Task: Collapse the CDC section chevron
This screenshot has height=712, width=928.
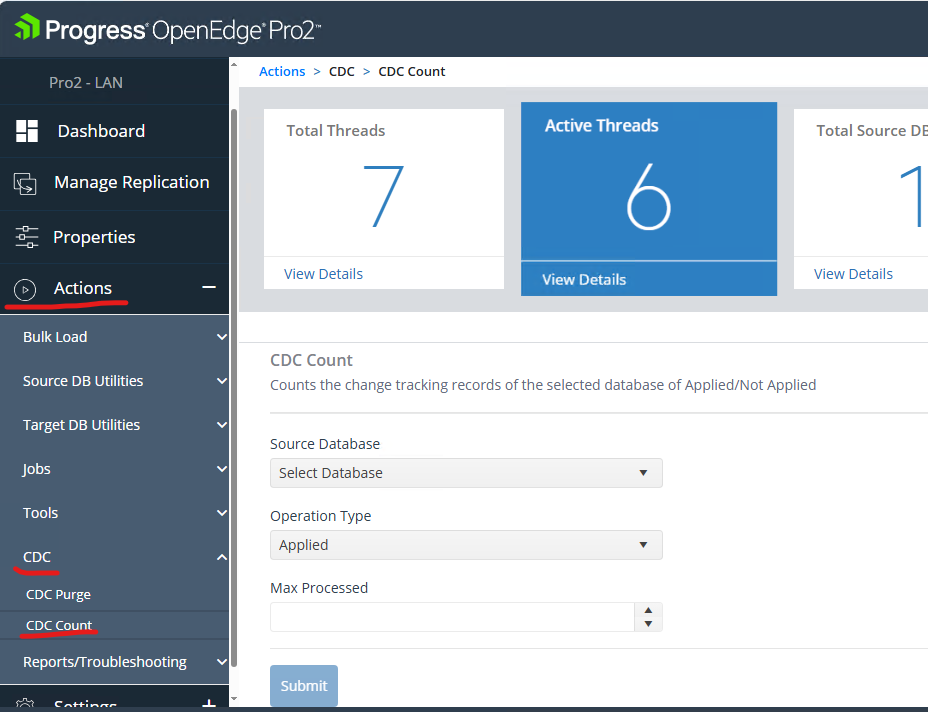Action: pyautogui.click(x=222, y=557)
